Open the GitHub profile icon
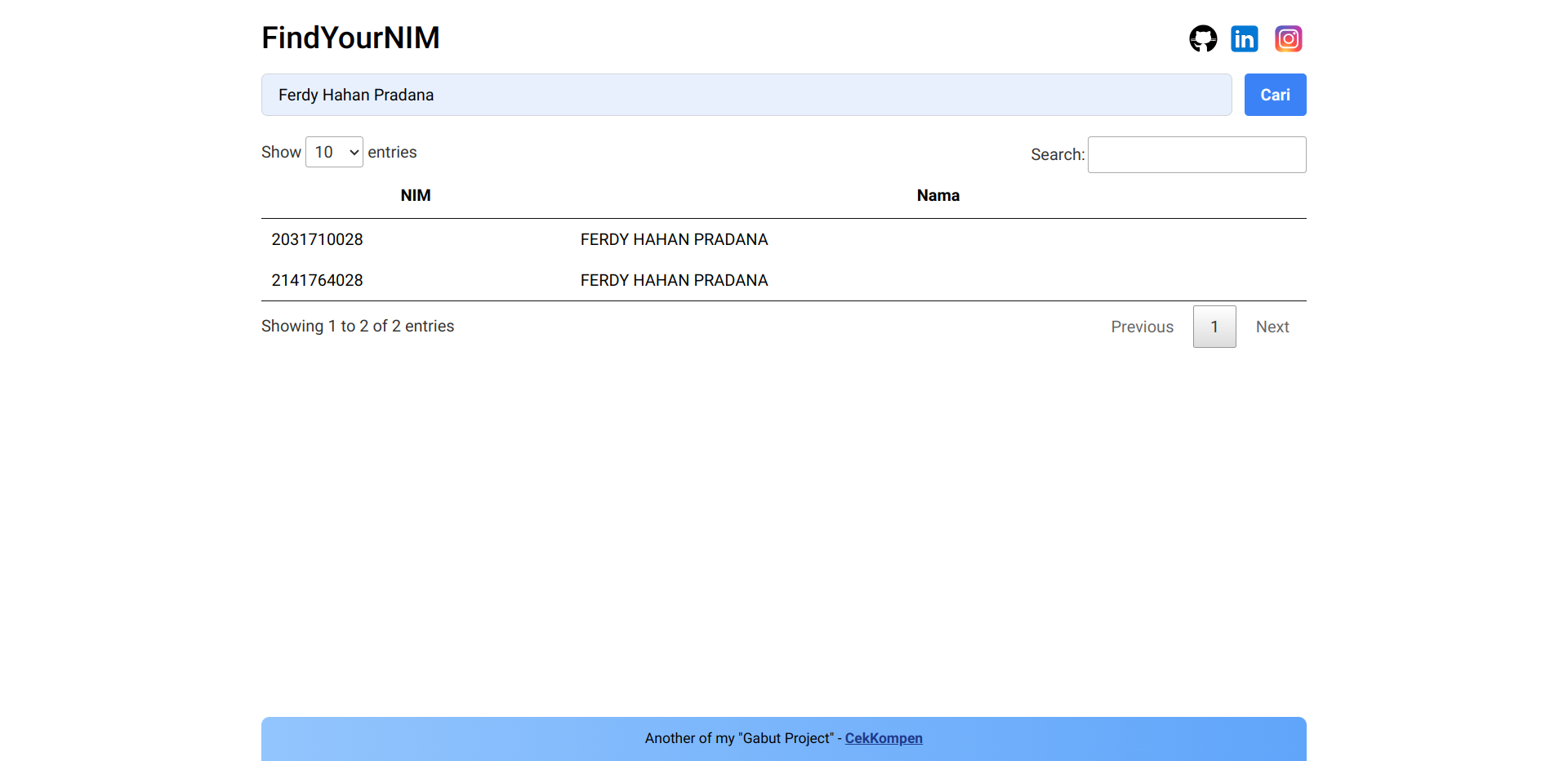 click(x=1202, y=38)
